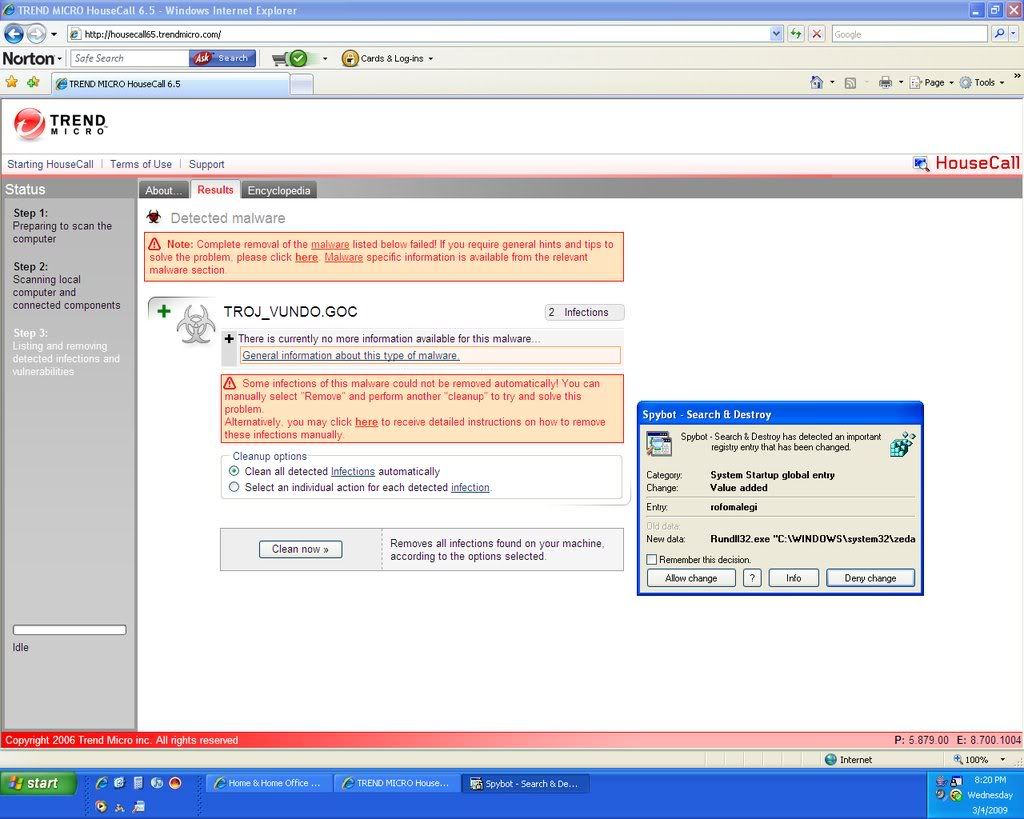
Task: Click the Refresh page icon
Action: 796,34
